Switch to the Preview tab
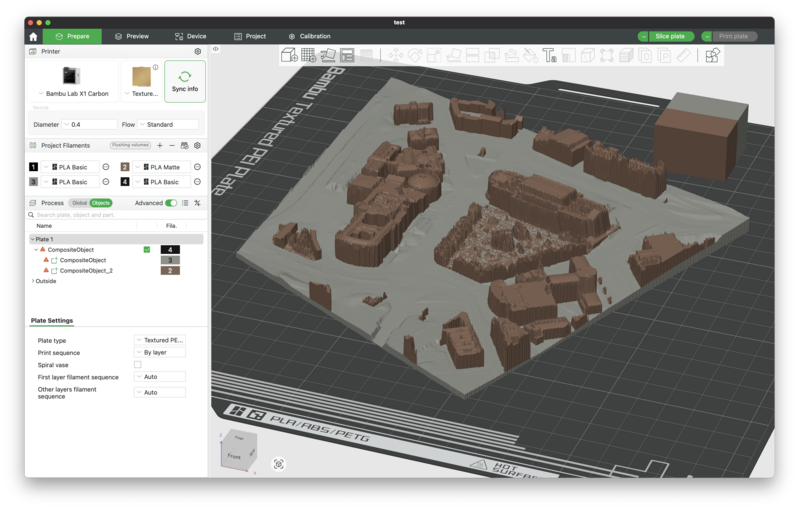The image size is (799, 510). [x=131, y=36]
